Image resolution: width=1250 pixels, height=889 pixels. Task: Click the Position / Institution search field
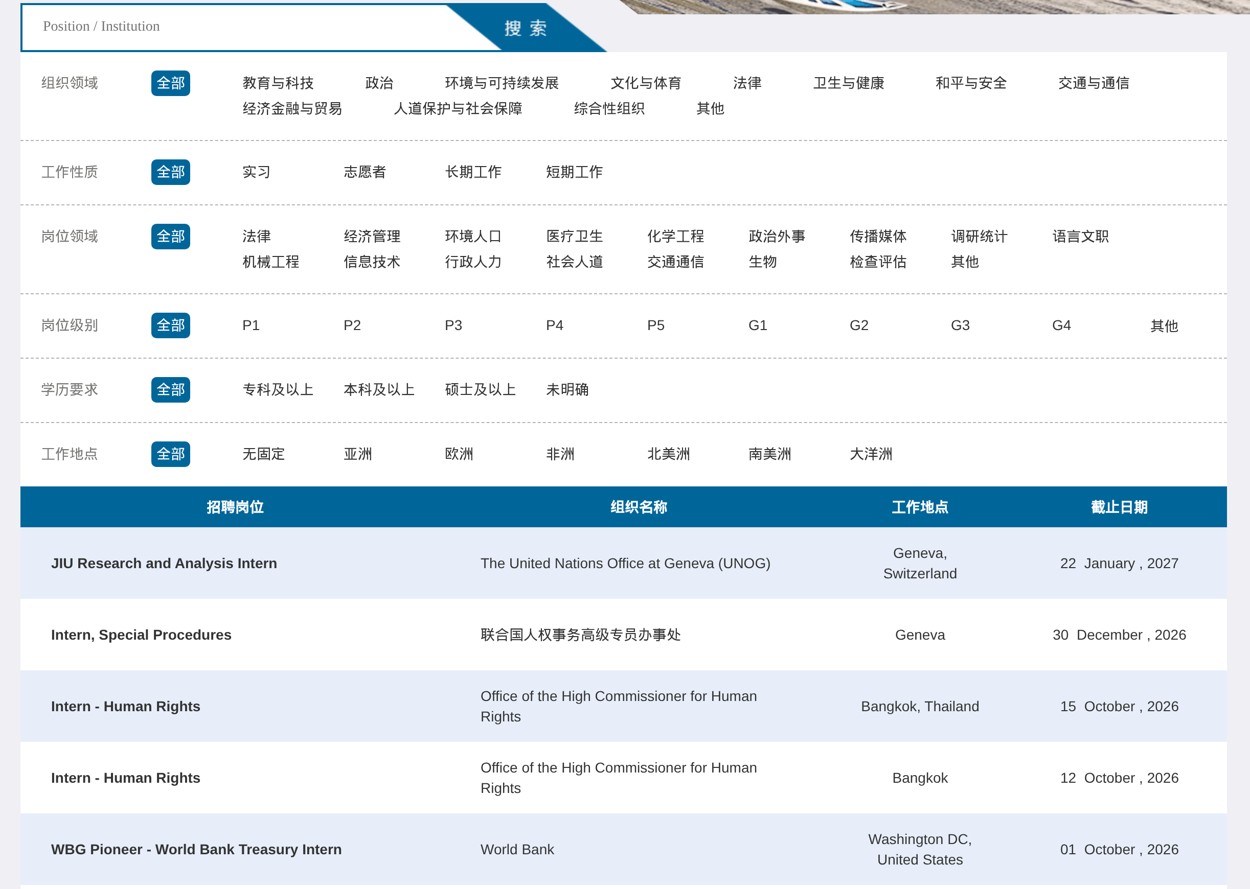pyautogui.click(x=235, y=27)
